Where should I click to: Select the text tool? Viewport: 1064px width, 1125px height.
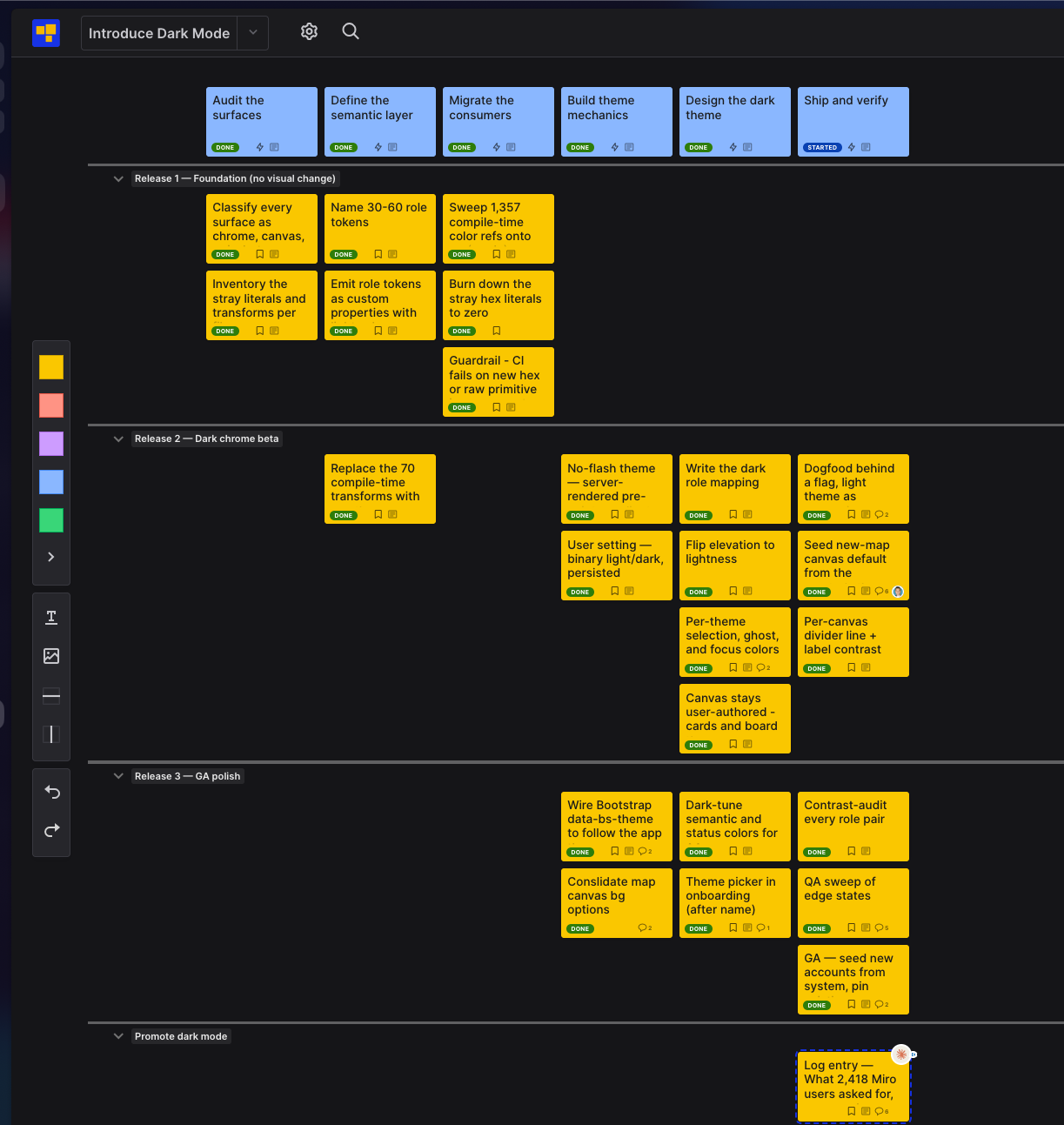tap(51, 618)
